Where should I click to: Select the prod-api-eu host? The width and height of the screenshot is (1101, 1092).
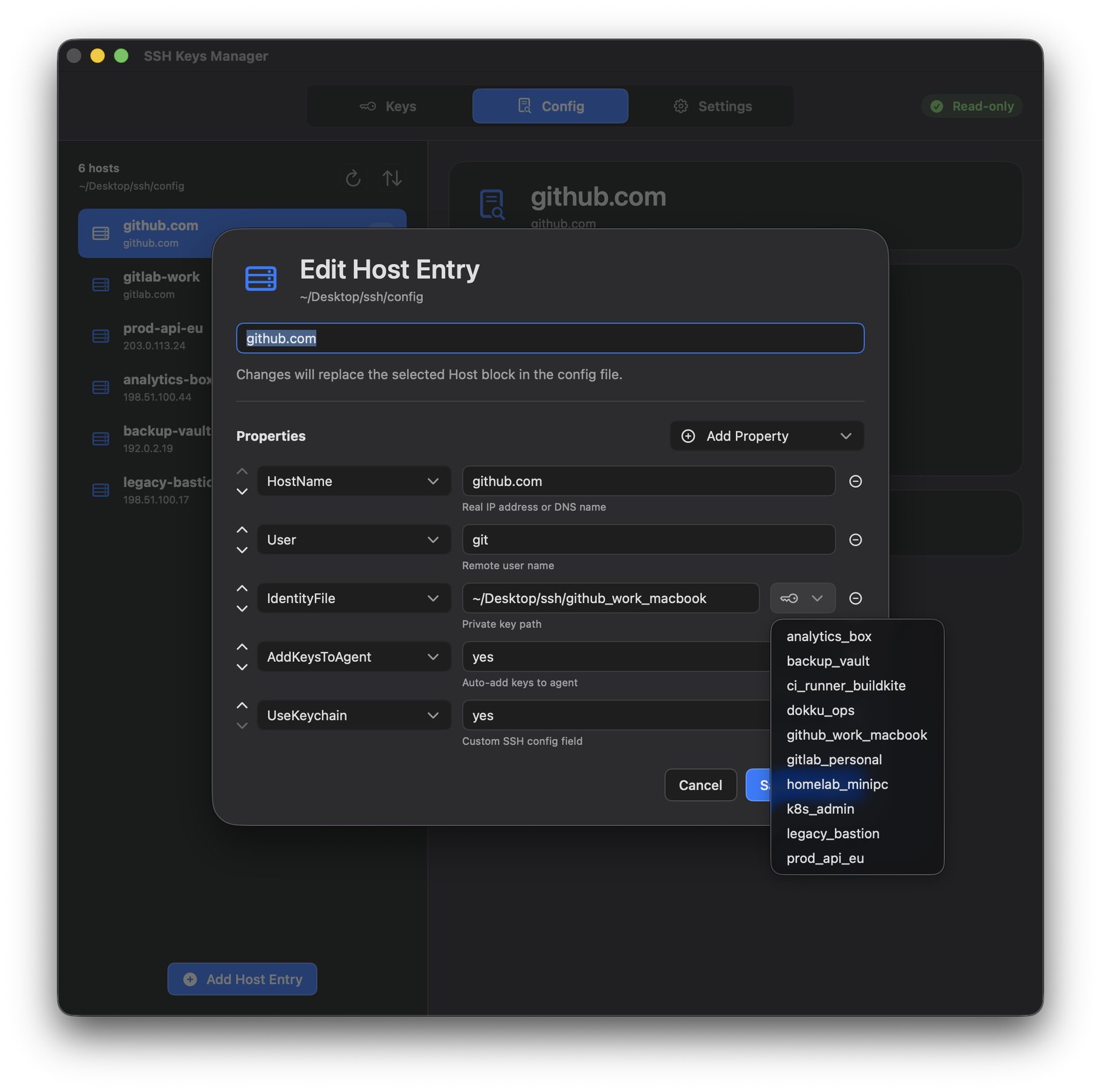(145, 336)
